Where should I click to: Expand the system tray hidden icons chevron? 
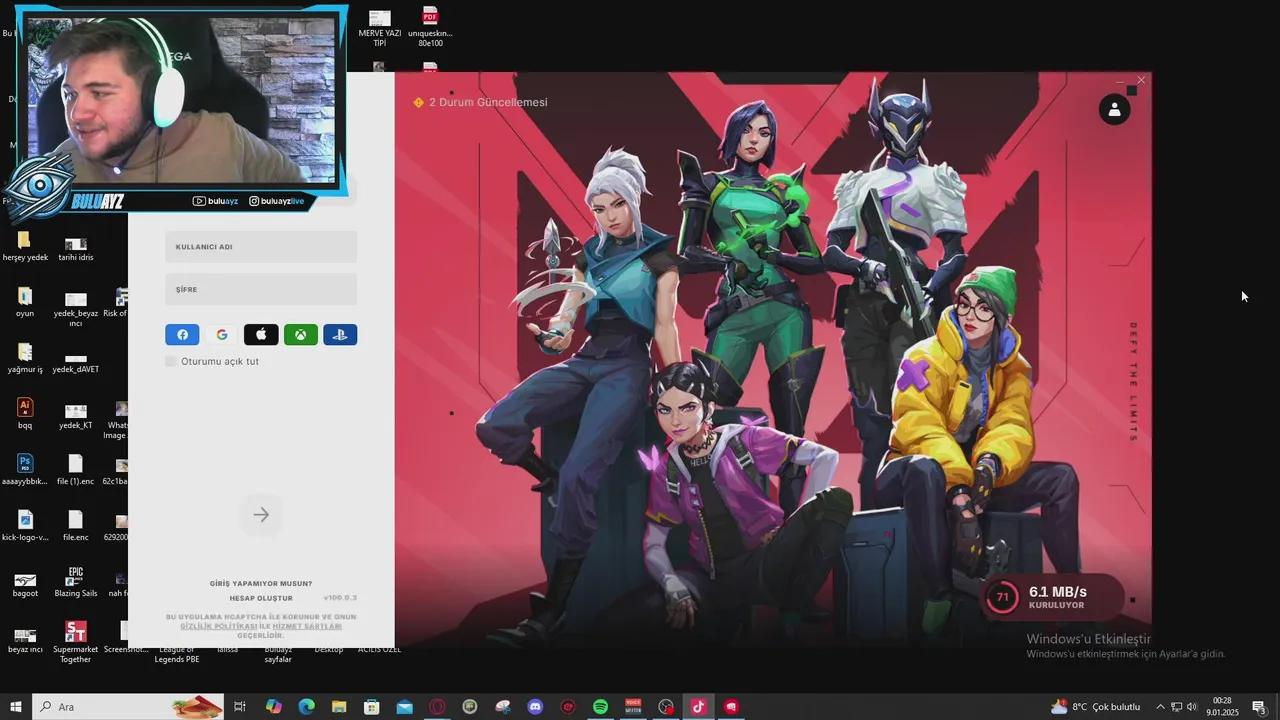point(1161,707)
